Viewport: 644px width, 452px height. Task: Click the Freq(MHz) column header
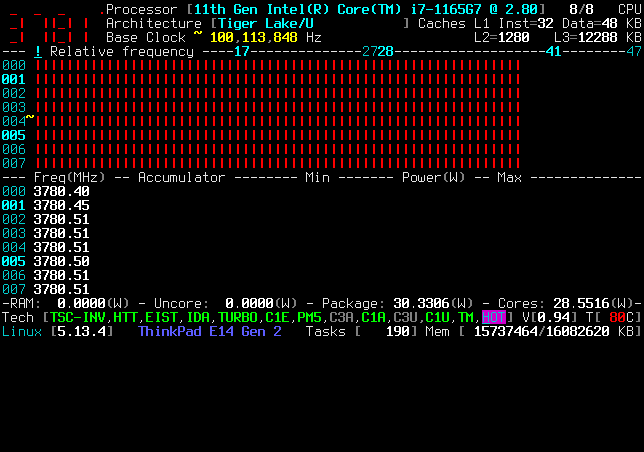[x=69, y=178]
